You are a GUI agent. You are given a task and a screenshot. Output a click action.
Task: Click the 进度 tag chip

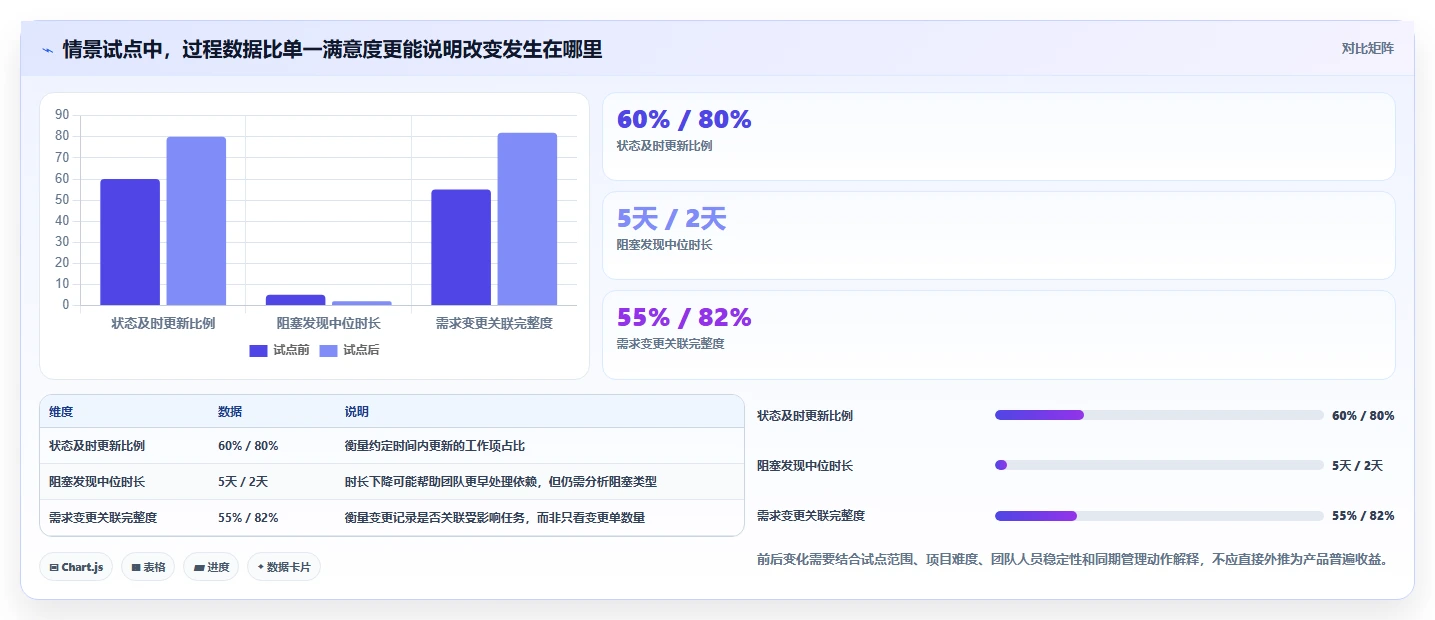point(211,567)
